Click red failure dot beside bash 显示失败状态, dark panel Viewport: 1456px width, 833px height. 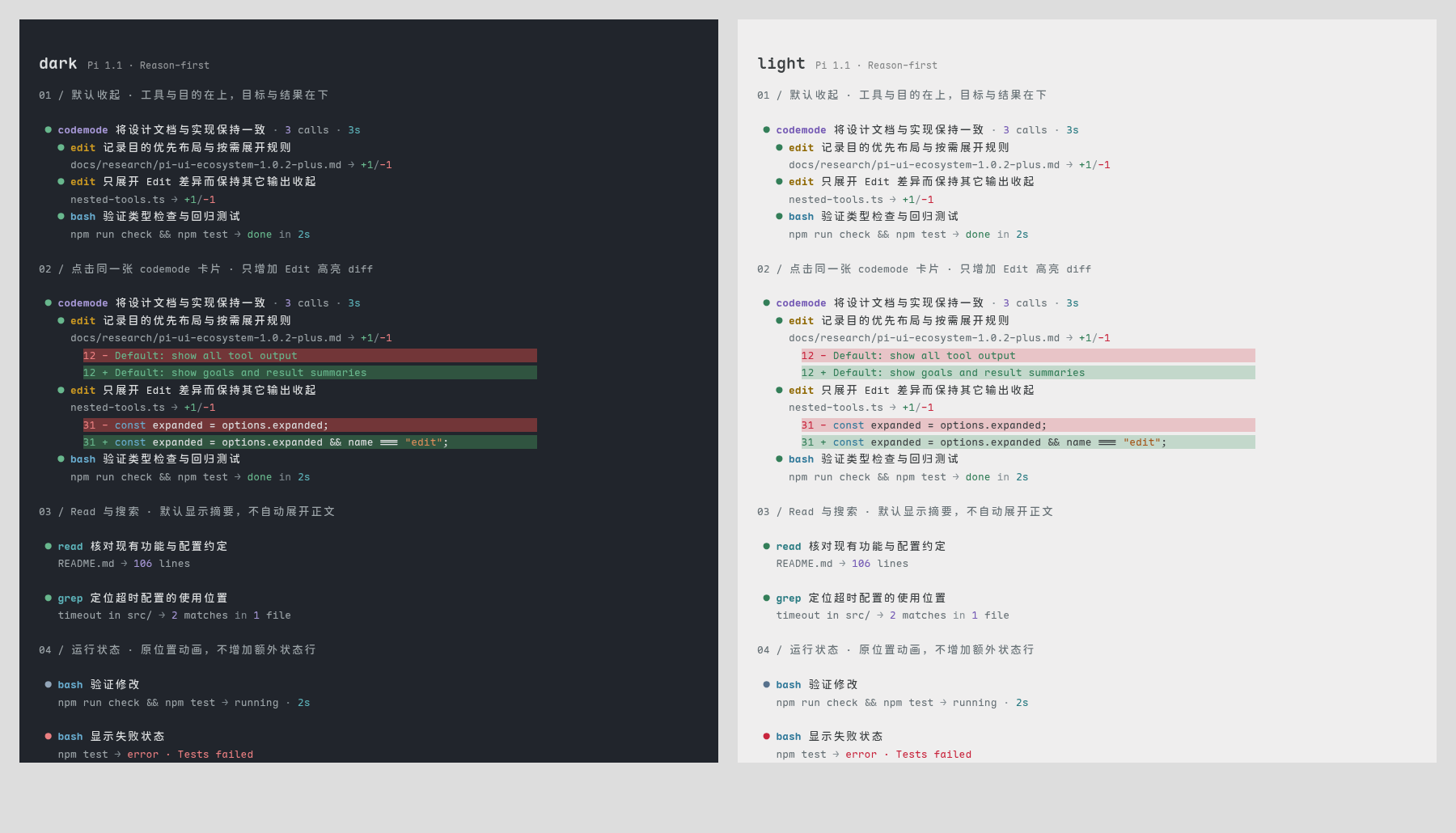(x=49, y=736)
